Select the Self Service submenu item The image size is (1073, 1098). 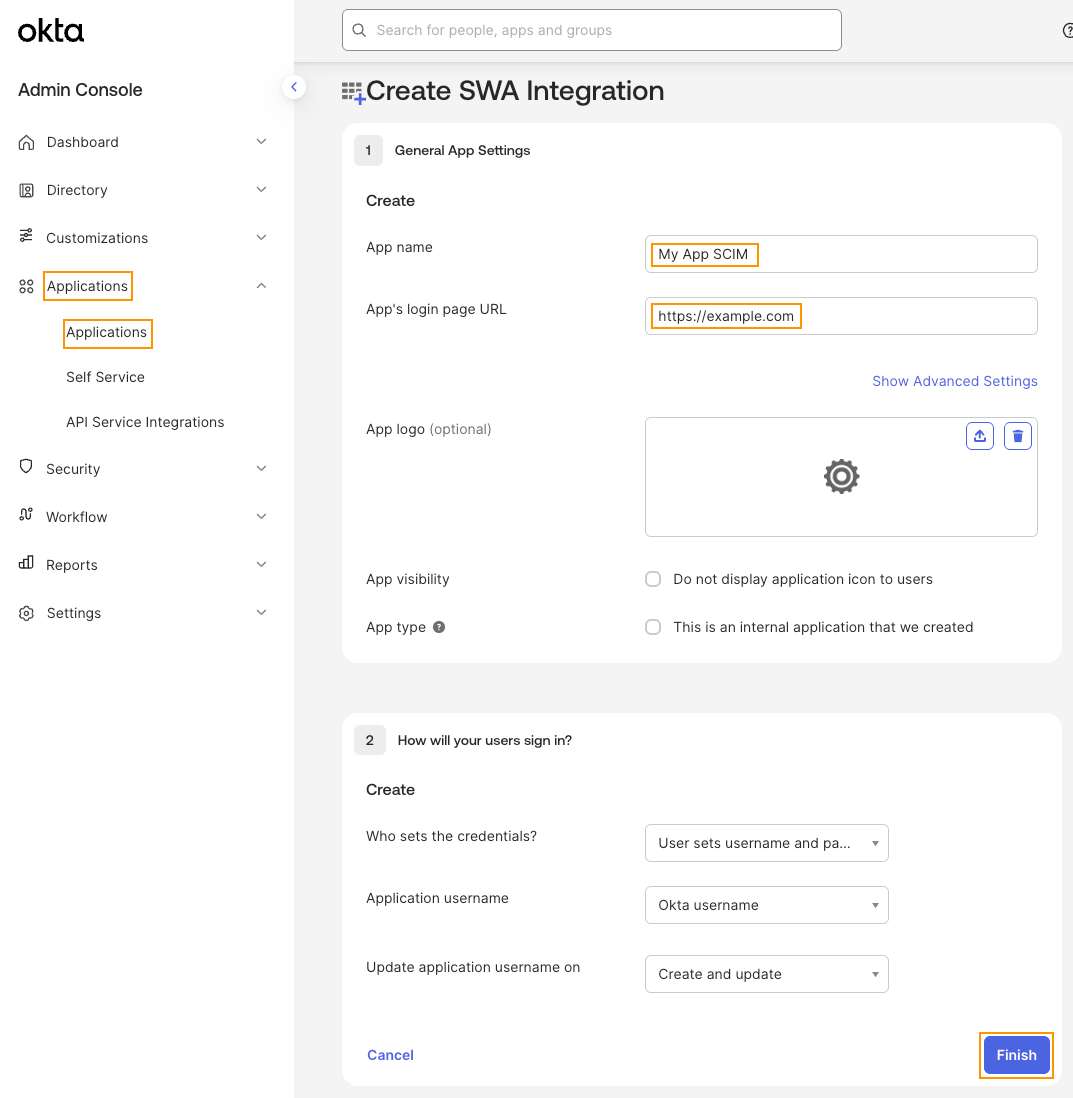105,377
